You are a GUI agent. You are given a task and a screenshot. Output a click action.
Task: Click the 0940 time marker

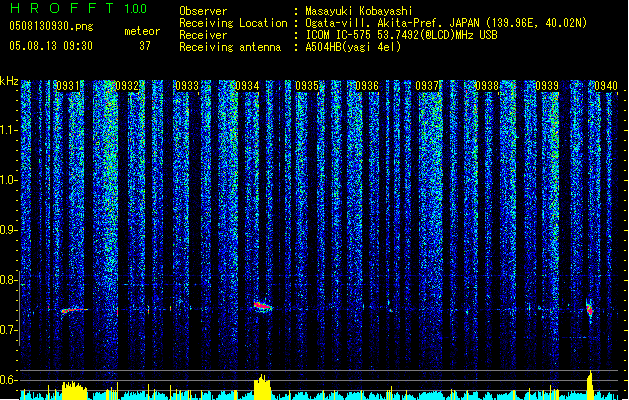tap(606, 86)
